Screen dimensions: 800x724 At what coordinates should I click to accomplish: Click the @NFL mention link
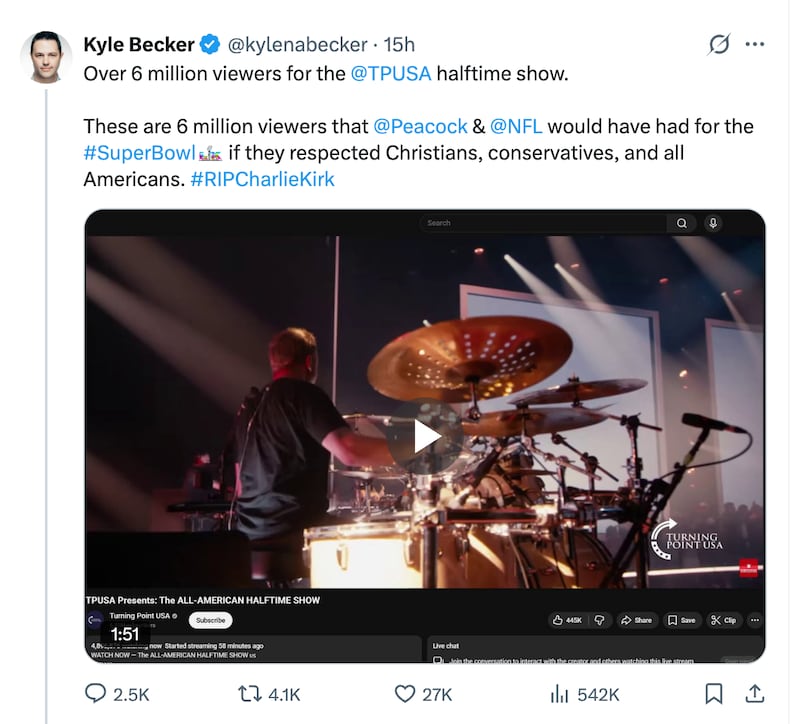[516, 126]
